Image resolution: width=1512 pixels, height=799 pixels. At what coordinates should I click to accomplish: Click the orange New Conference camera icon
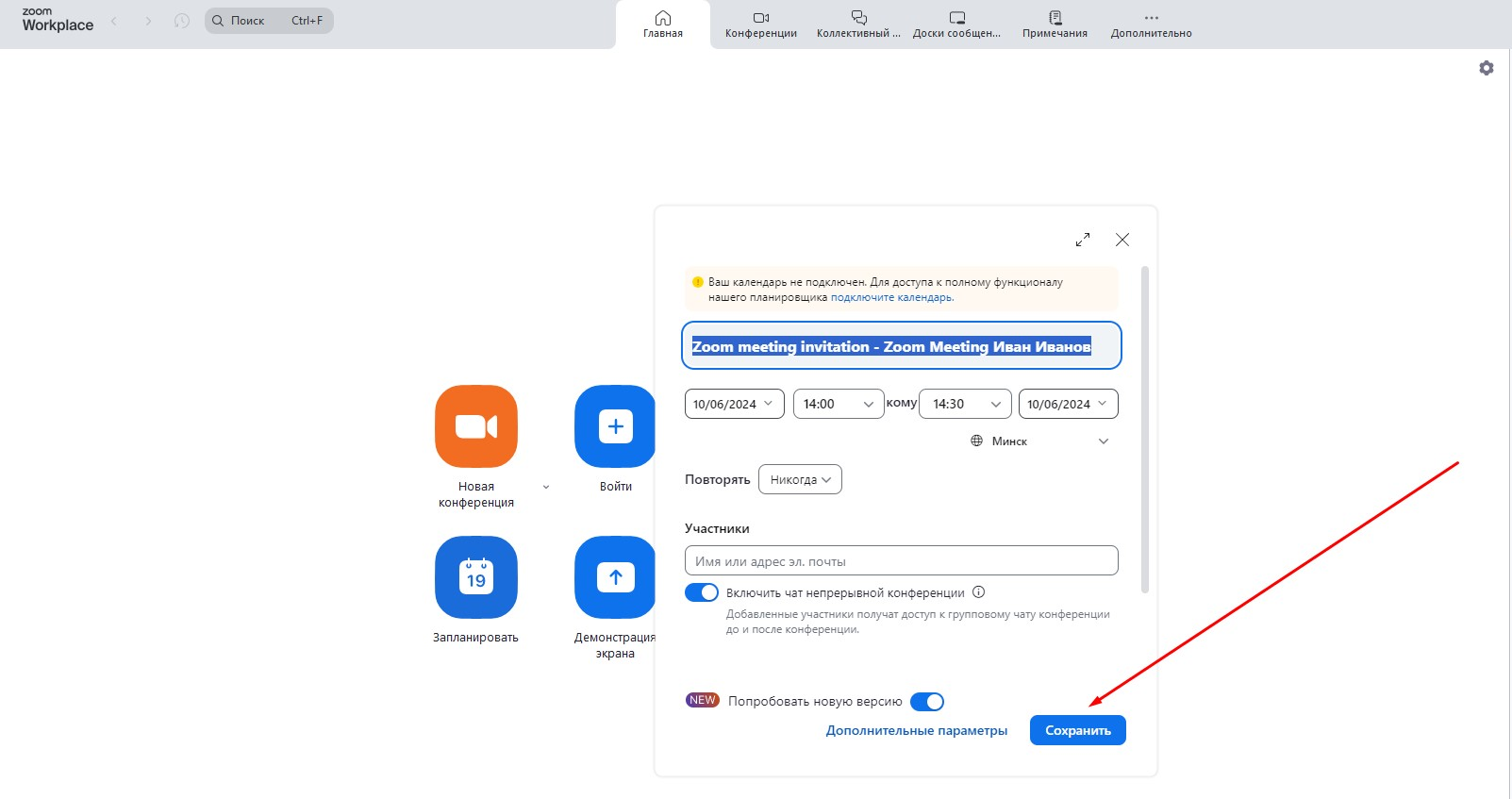(475, 426)
